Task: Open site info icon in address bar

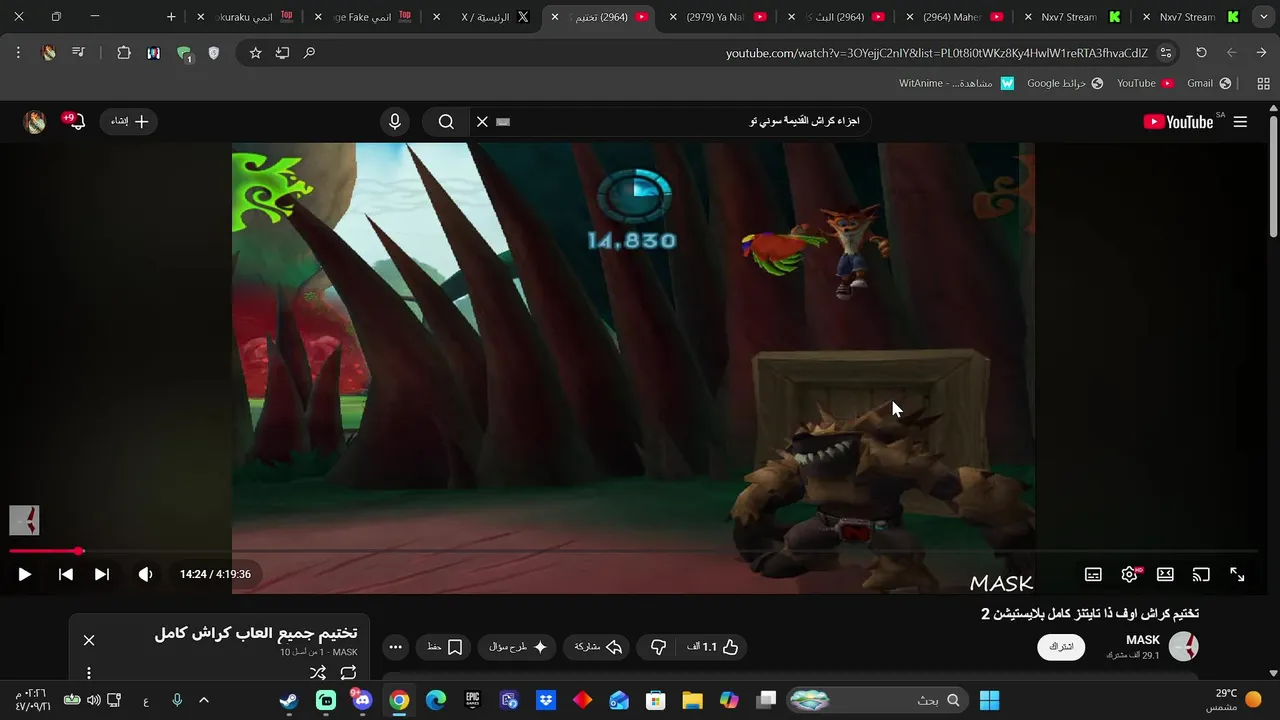Action: [x=1165, y=53]
